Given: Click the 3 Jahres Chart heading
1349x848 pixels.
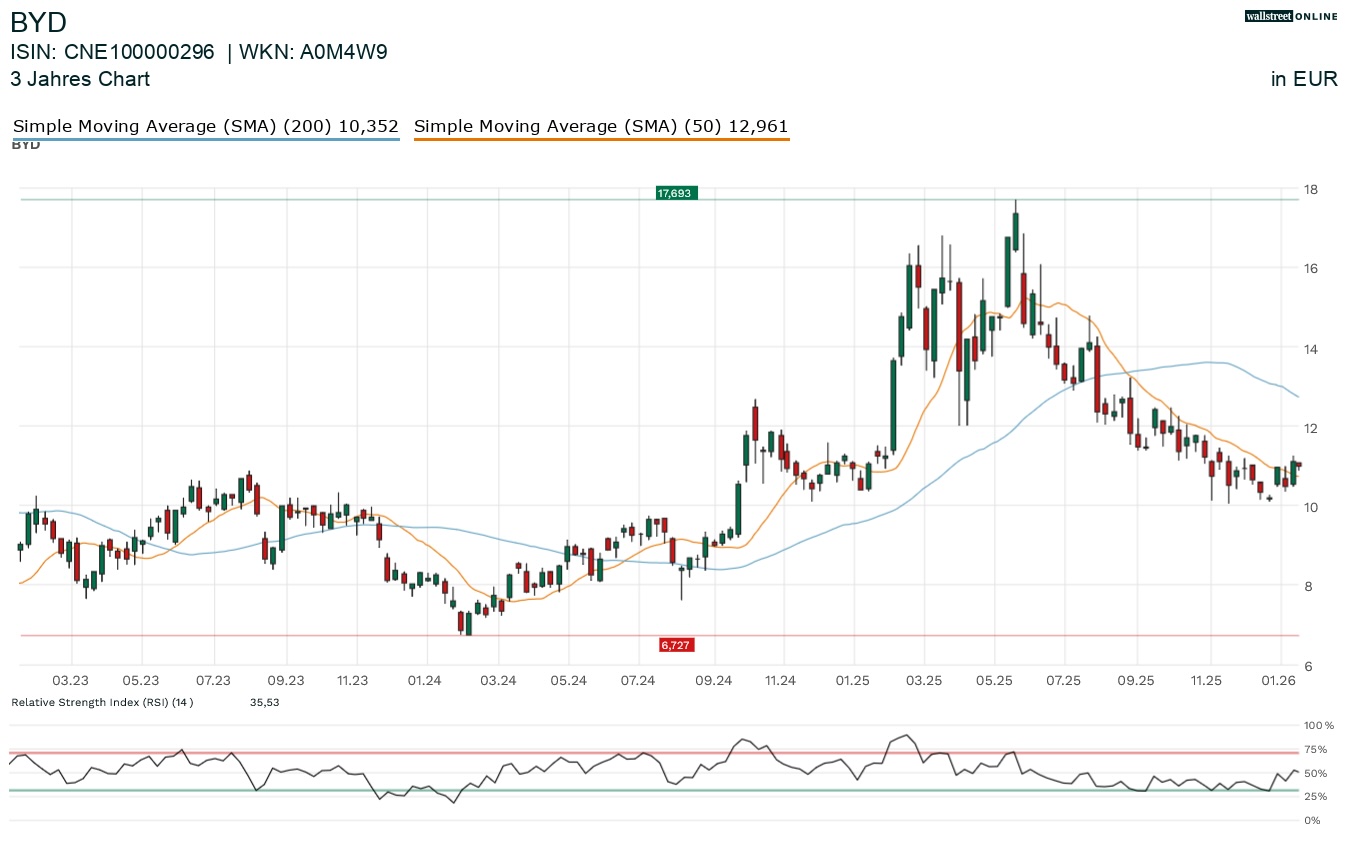Looking at the screenshot, I should (x=80, y=79).
